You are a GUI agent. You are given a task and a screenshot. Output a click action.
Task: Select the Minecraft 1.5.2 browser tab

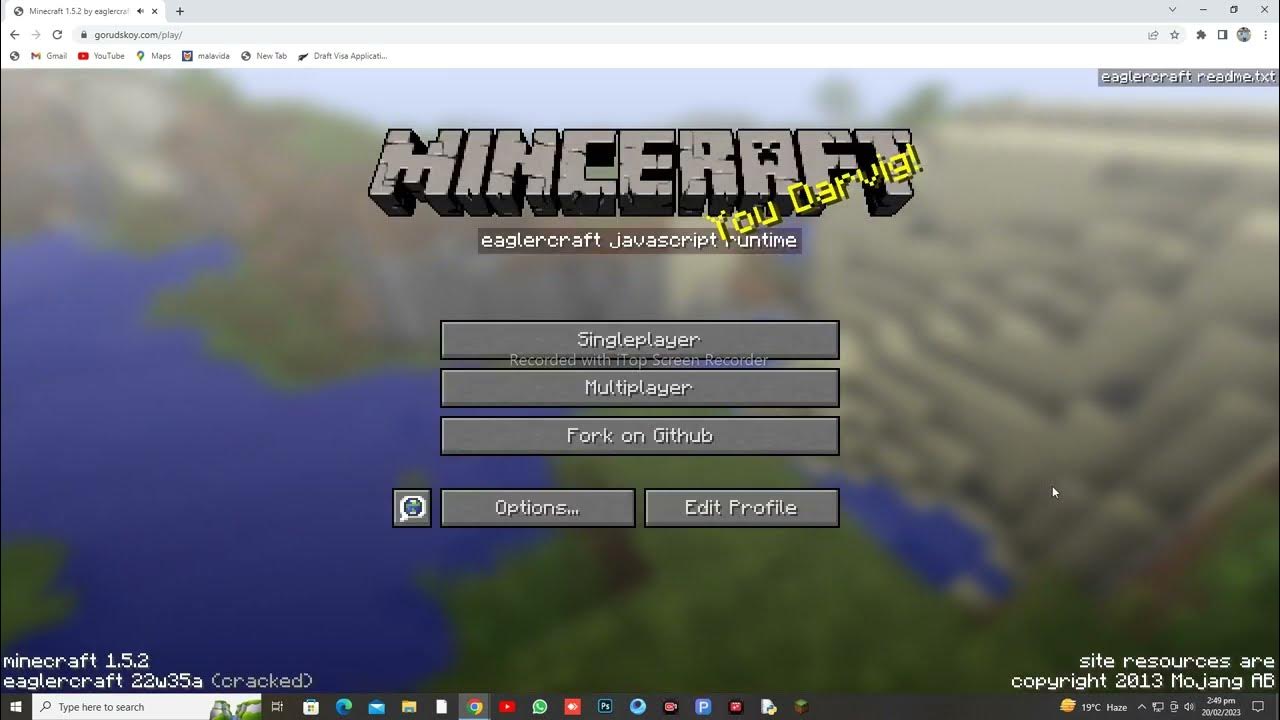point(85,11)
